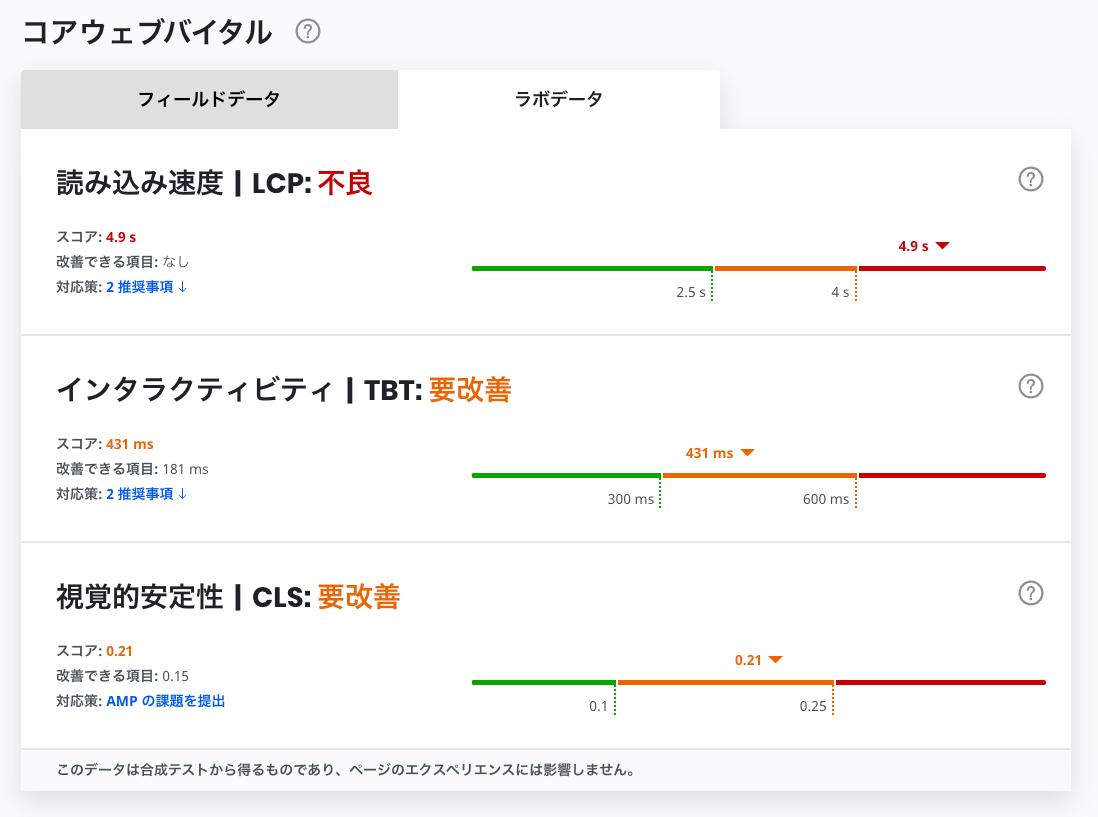
Task: Switch to the フィールドデータ tab
Action: tap(209, 99)
